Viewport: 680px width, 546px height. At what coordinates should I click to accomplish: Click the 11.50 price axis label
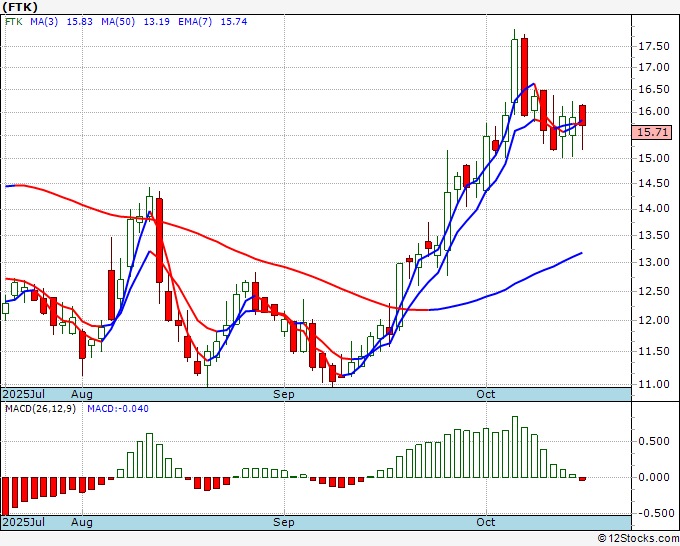pyautogui.click(x=654, y=351)
